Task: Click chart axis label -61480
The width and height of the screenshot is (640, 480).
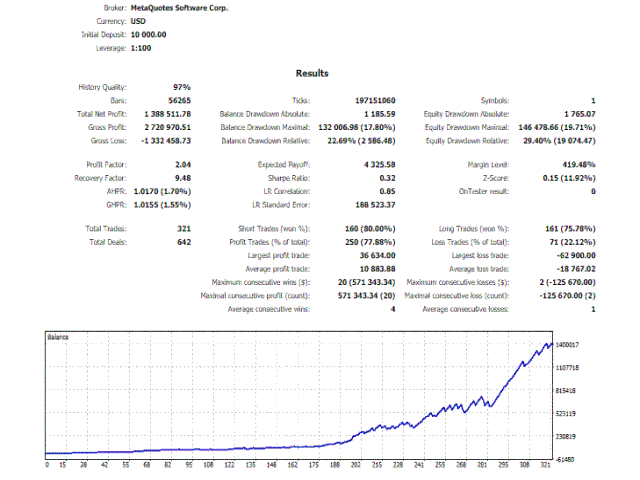Action: (565, 460)
